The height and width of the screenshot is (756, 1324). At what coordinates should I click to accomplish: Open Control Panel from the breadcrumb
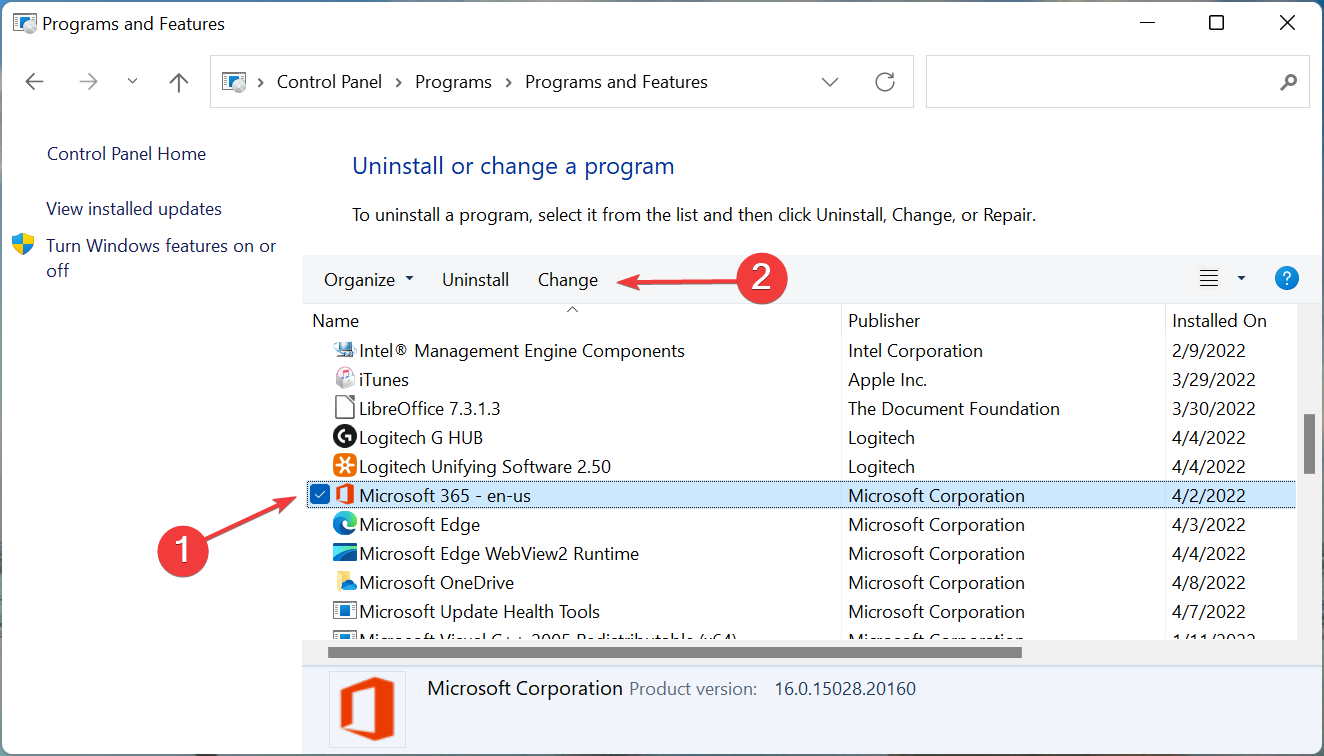click(329, 81)
